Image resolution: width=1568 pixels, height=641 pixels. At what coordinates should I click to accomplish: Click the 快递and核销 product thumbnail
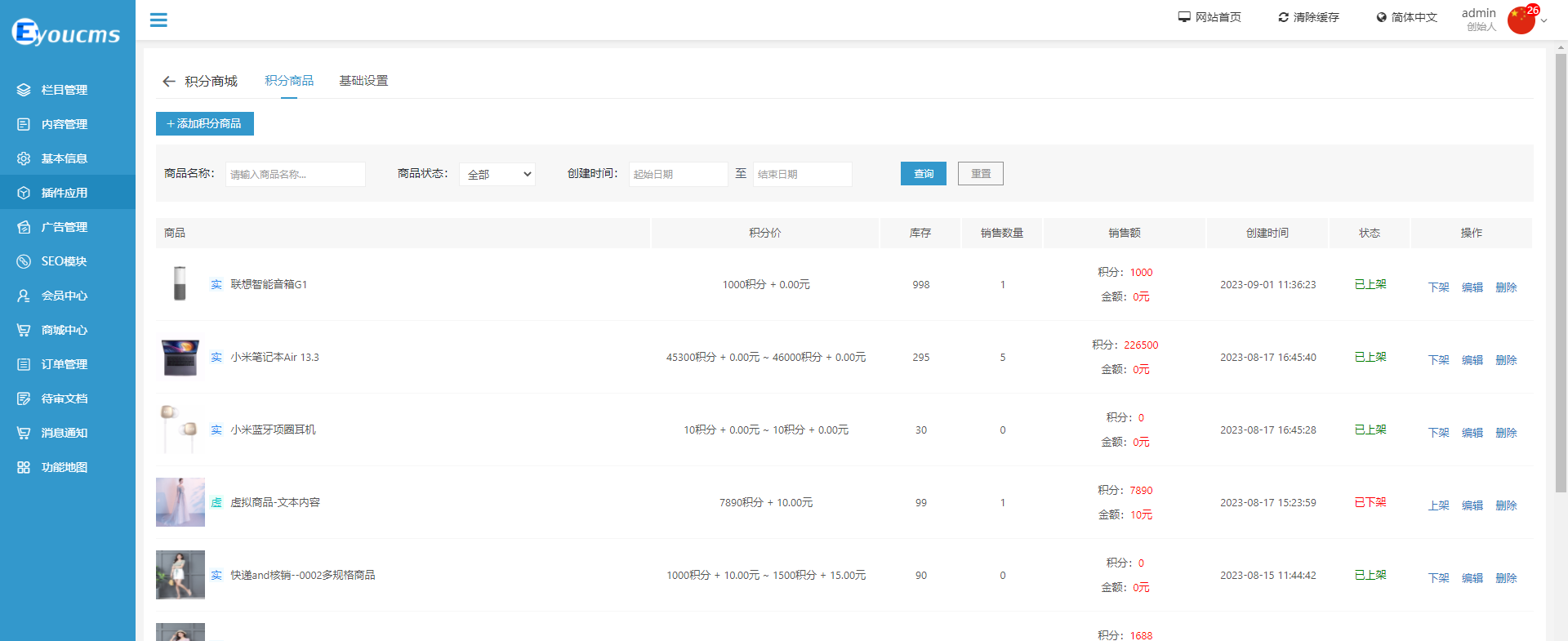[x=180, y=575]
